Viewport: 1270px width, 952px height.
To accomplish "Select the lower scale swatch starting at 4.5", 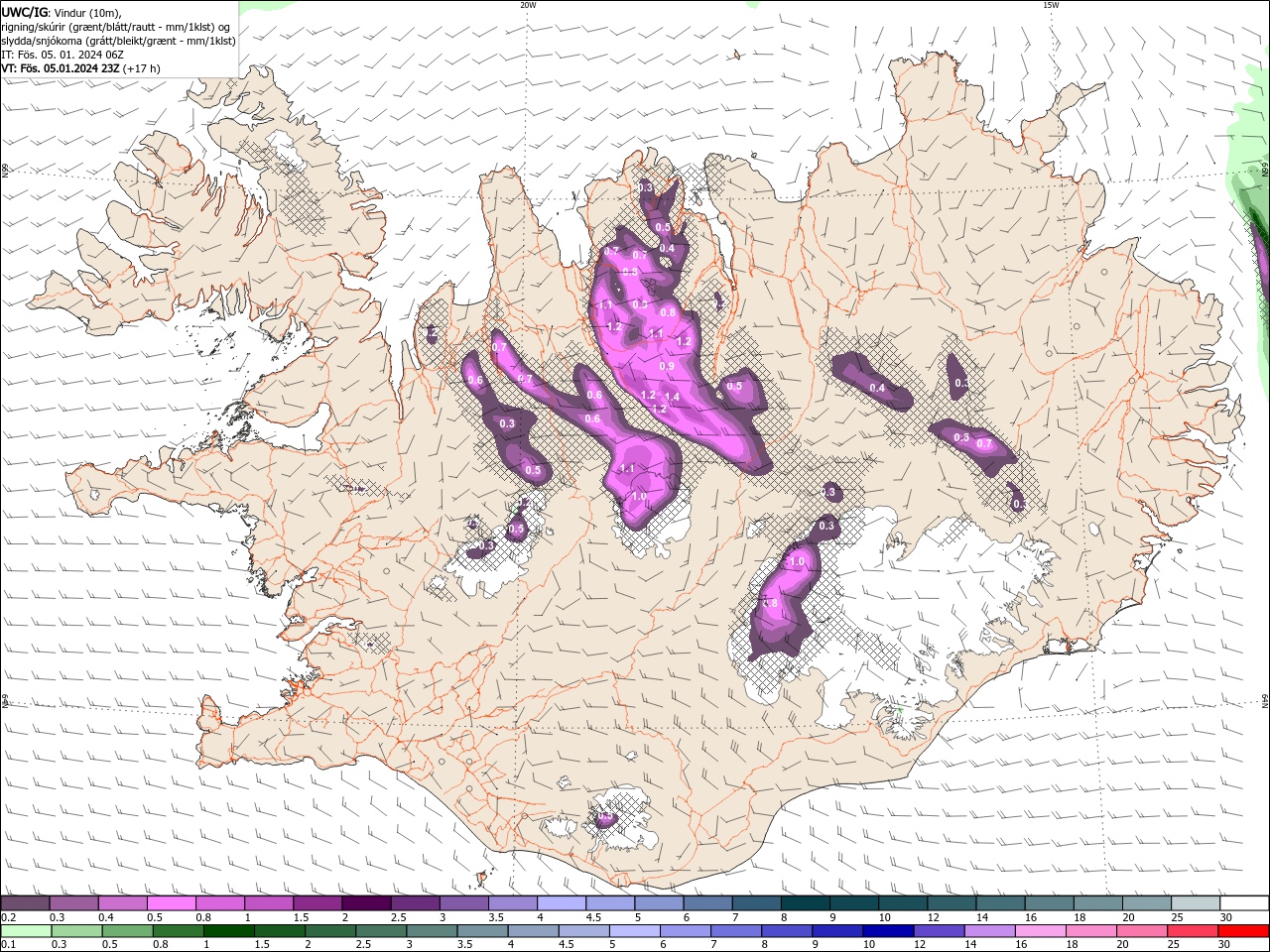I will pos(585,930).
